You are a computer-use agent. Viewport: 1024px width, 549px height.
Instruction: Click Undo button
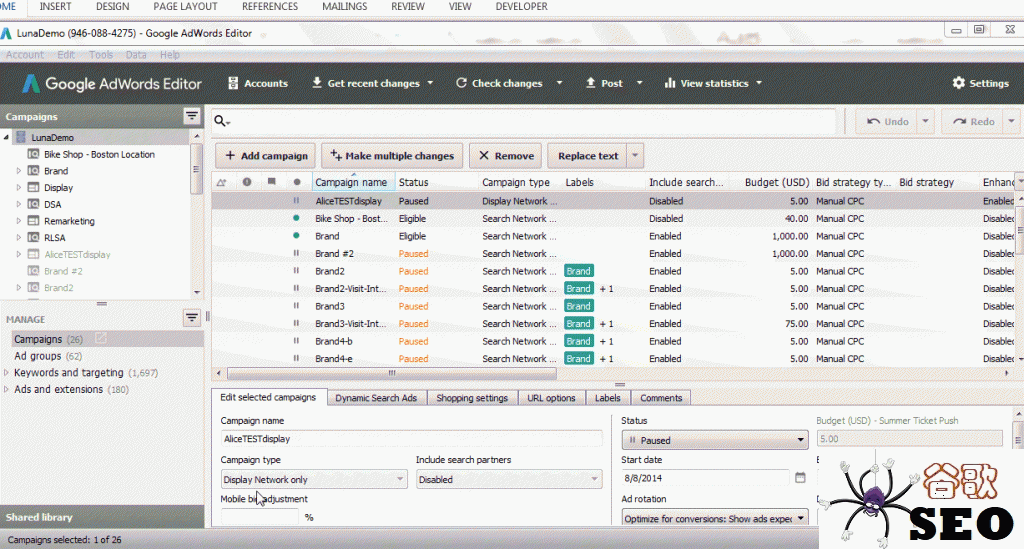coord(888,121)
